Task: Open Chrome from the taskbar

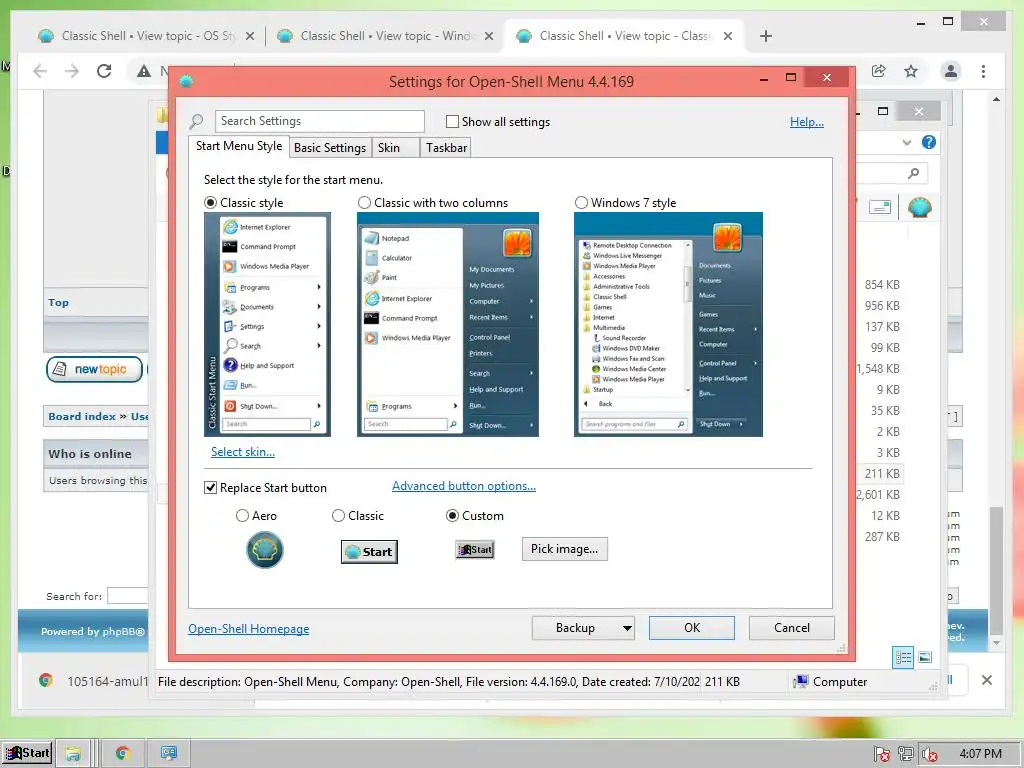Action: tap(122, 754)
